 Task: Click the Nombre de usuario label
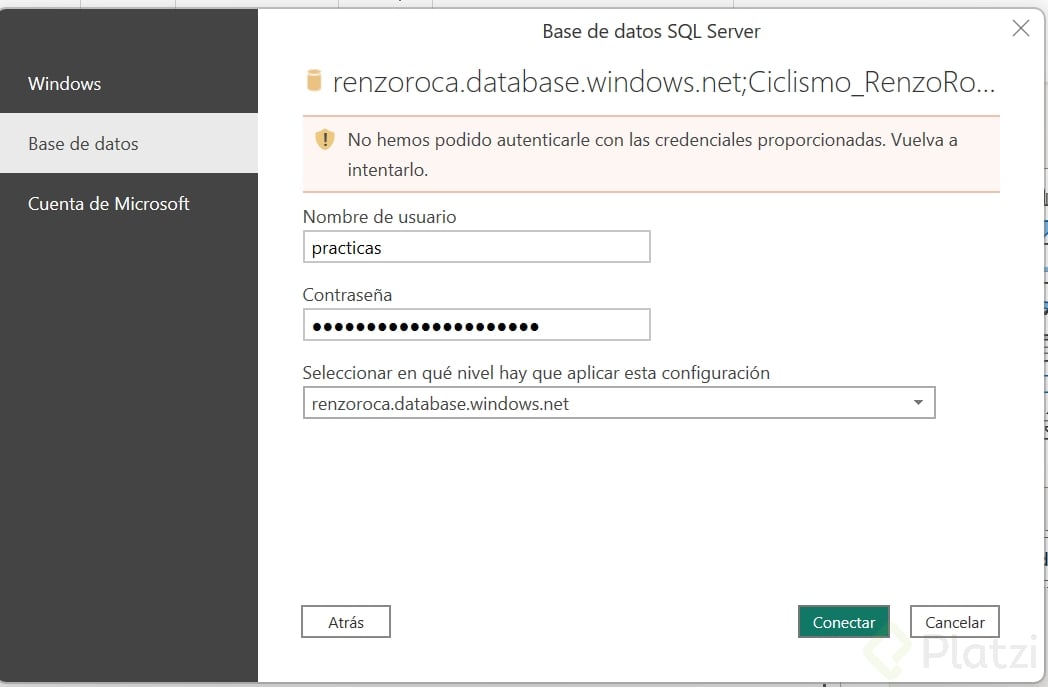coord(379,217)
